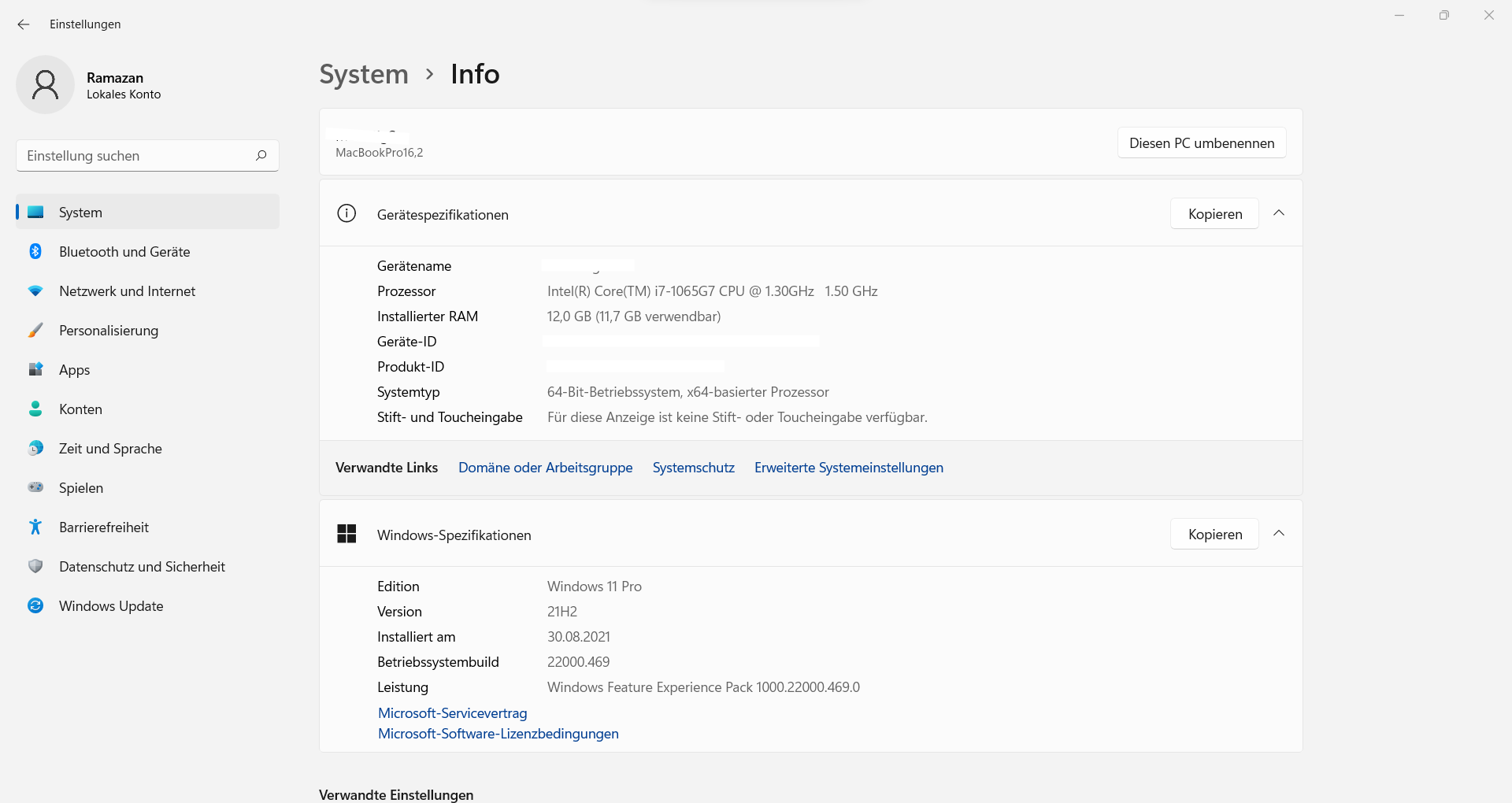
Task: Select the Stift- und Toucheingabe value text
Action: coord(737,416)
